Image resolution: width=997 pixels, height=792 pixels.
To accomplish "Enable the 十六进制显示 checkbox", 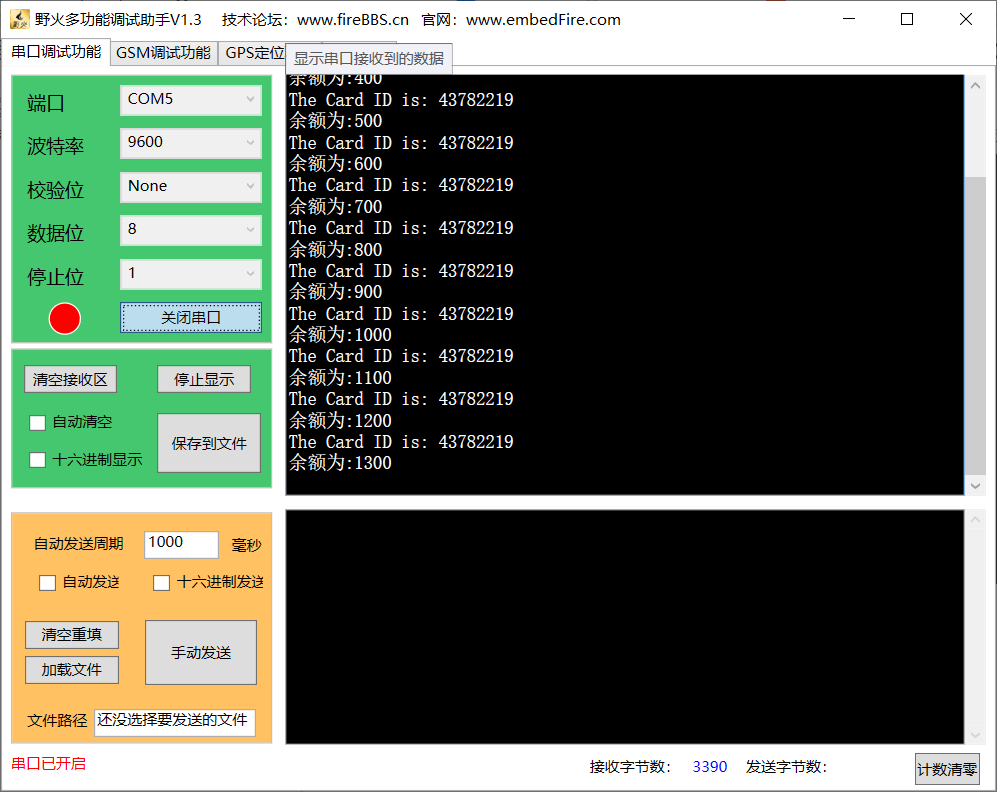I will [x=38, y=460].
